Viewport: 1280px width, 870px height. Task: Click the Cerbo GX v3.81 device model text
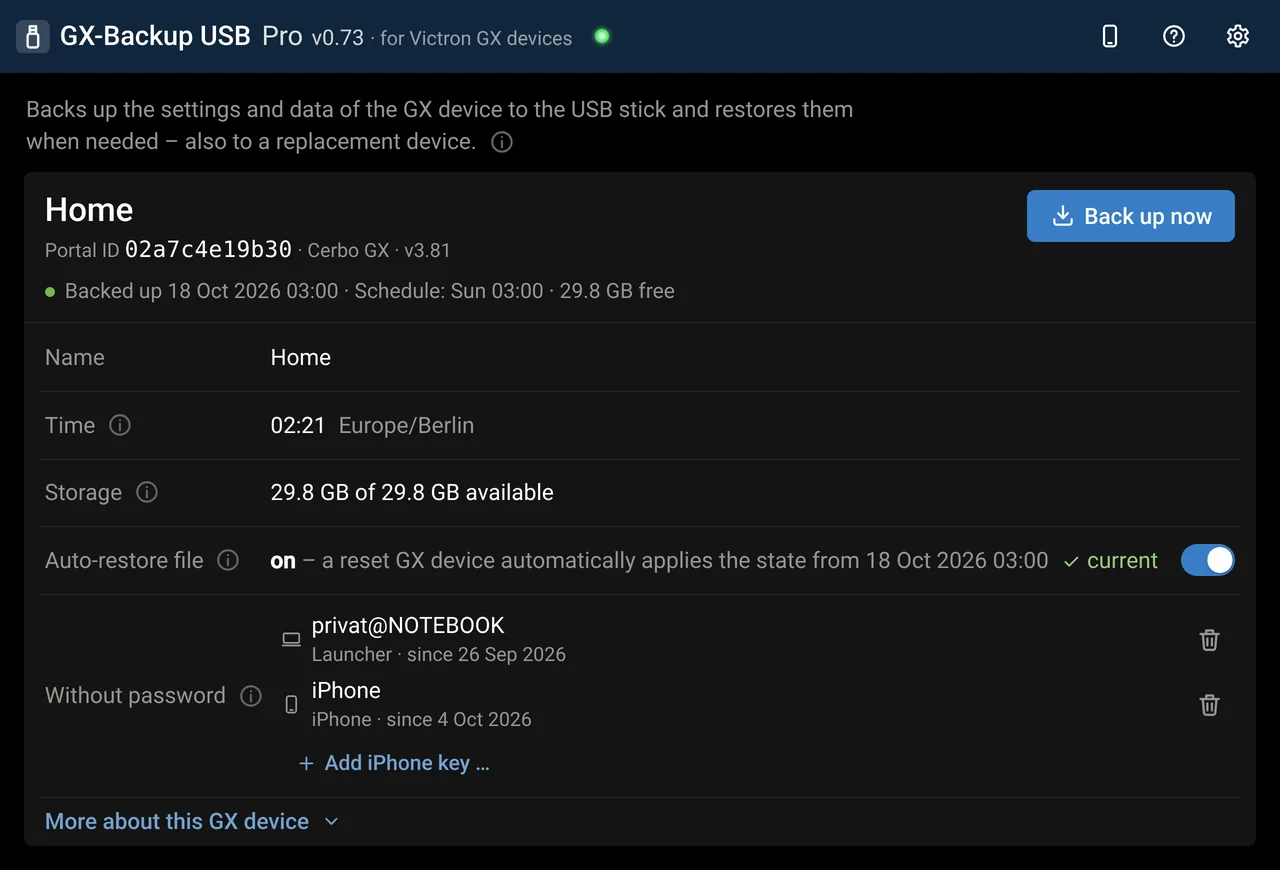tap(379, 250)
